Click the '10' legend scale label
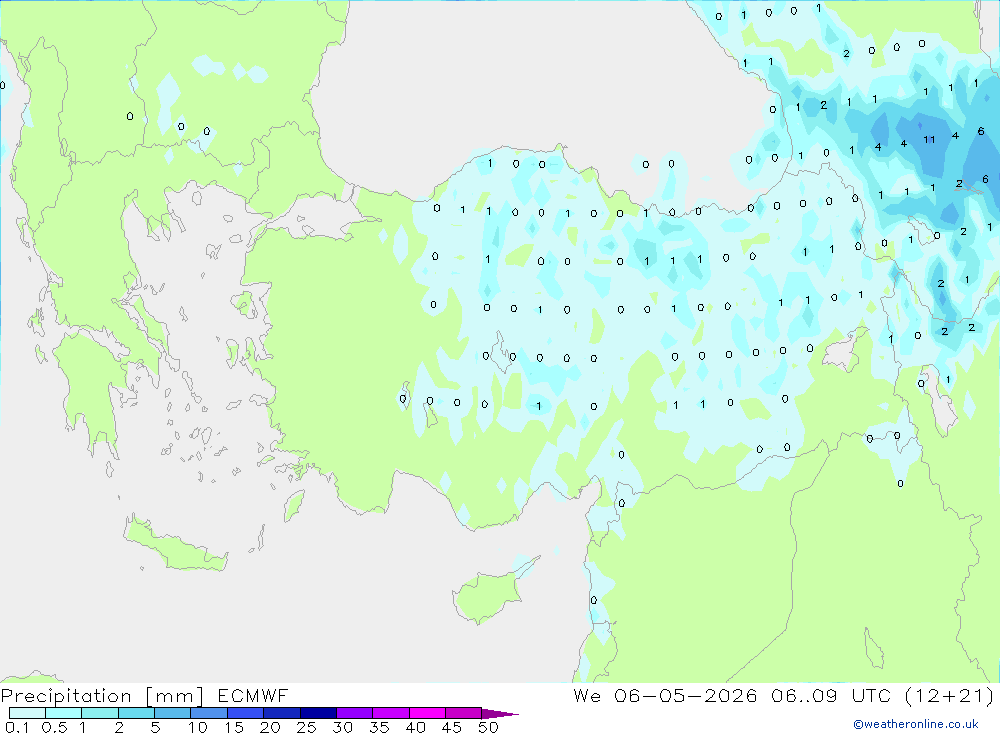 [198, 727]
